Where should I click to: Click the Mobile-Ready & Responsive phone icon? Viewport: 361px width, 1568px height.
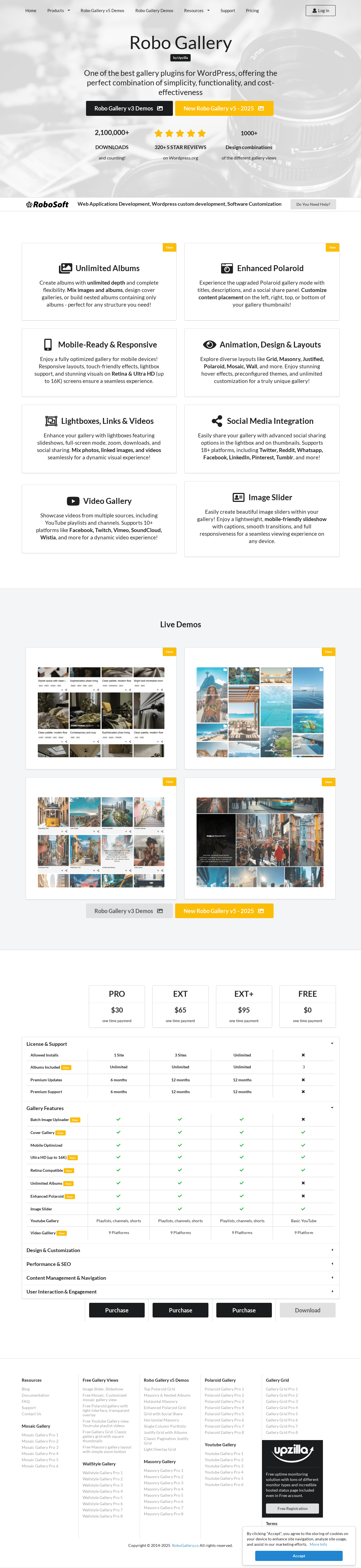coord(48,345)
